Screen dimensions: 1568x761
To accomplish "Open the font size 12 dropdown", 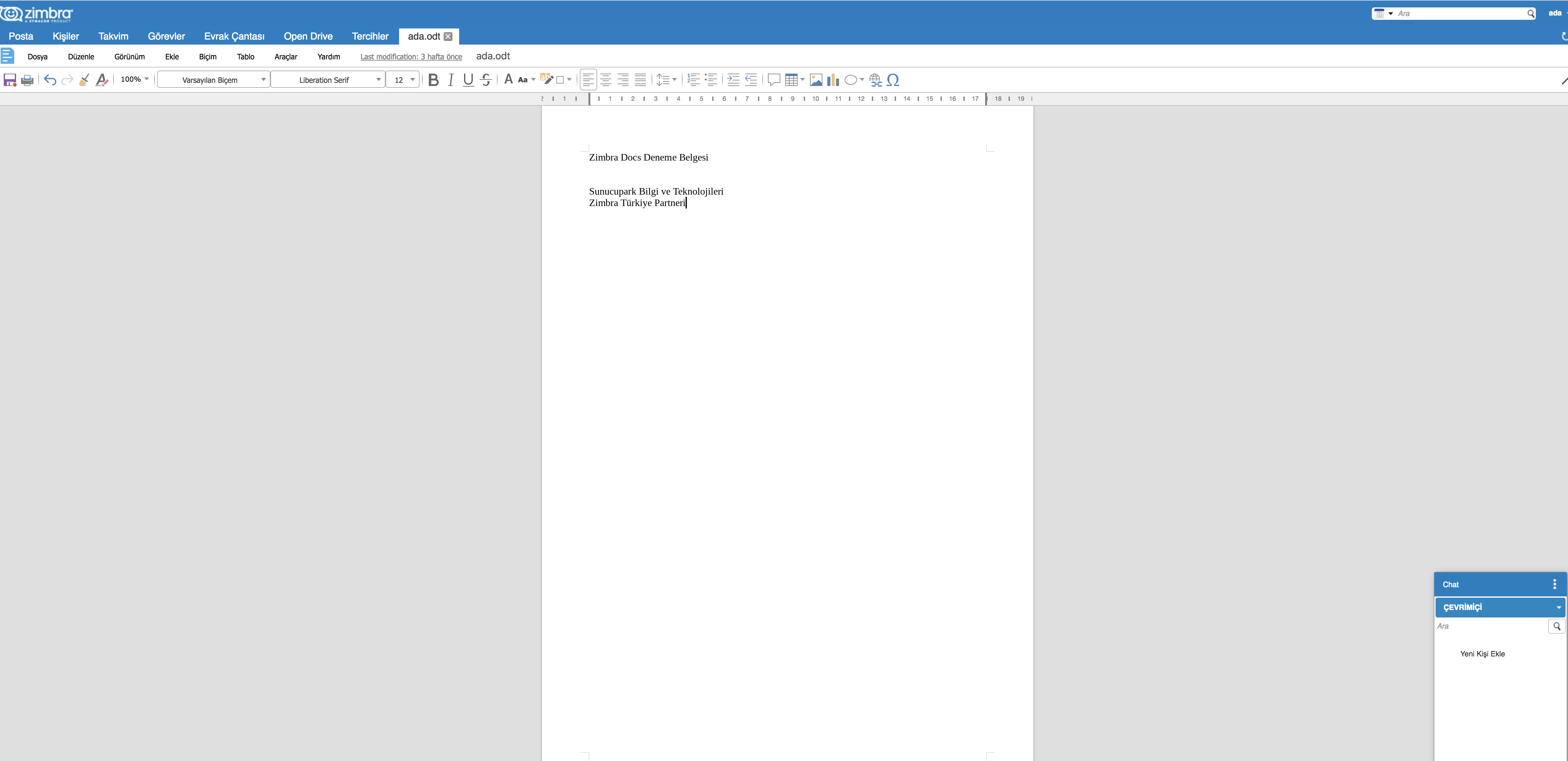I will coord(412,80).
